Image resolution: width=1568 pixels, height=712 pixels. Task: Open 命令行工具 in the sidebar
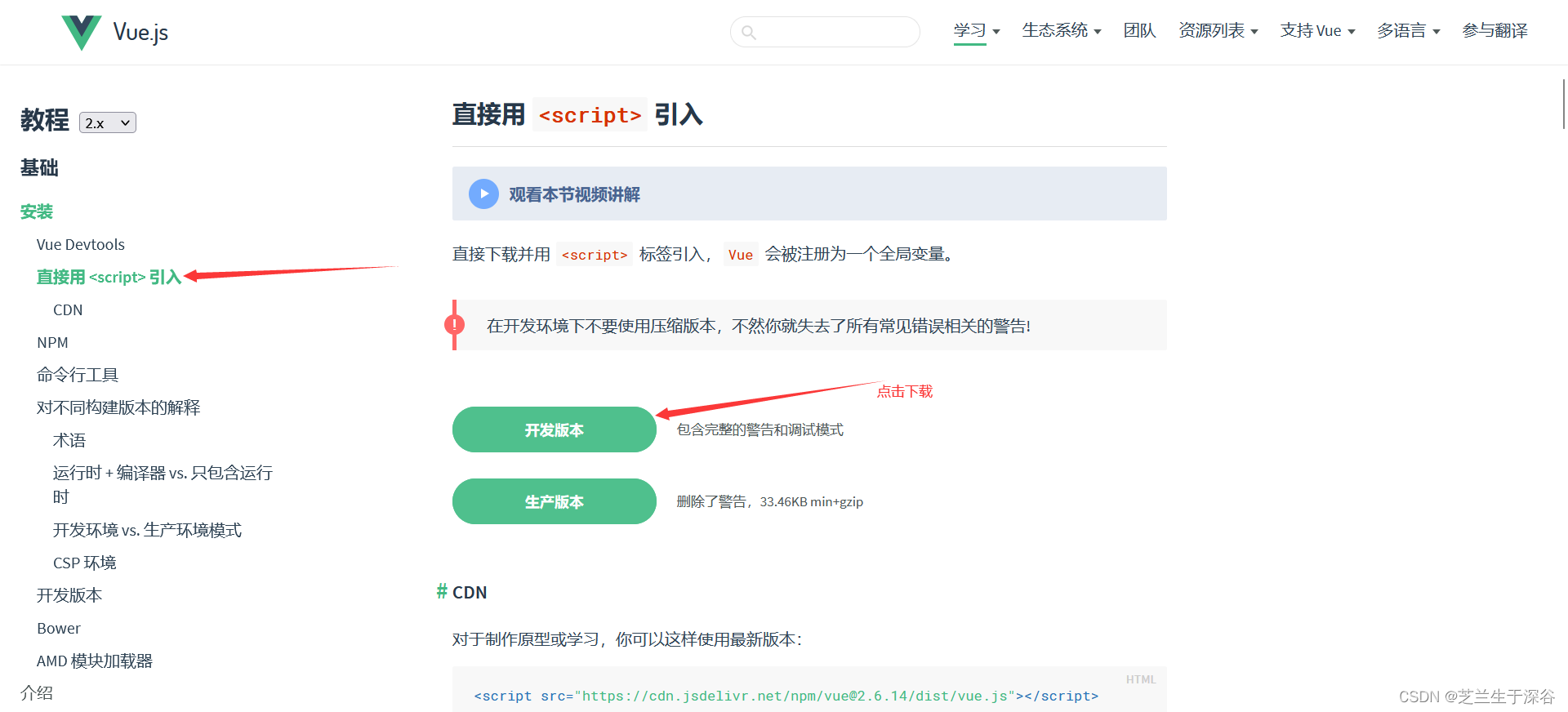[78, 375]
